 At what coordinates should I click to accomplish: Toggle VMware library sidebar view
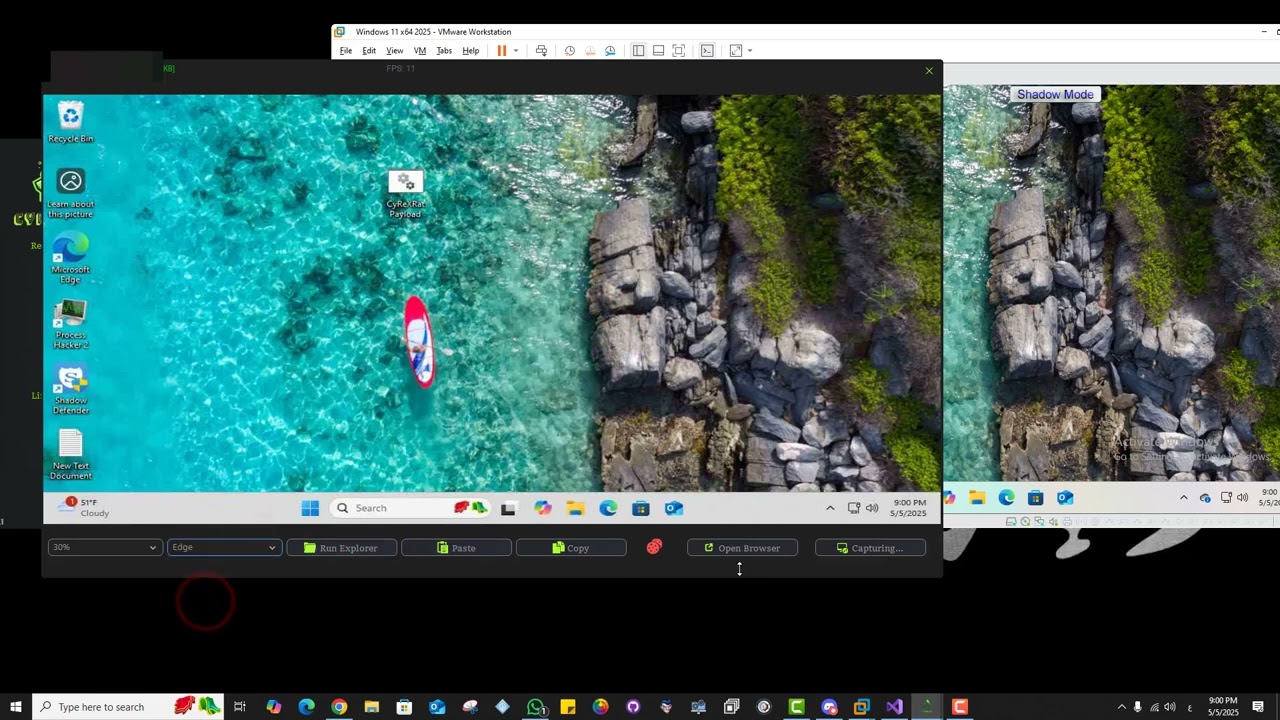tap(638, 51)
